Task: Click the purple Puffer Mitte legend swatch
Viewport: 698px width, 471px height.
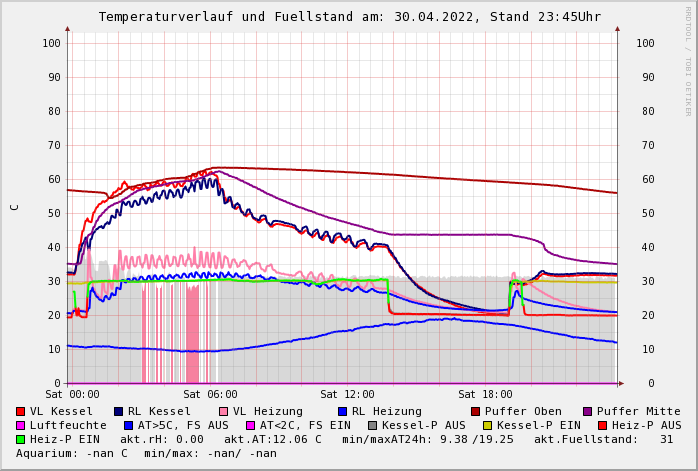Action: 588,411
